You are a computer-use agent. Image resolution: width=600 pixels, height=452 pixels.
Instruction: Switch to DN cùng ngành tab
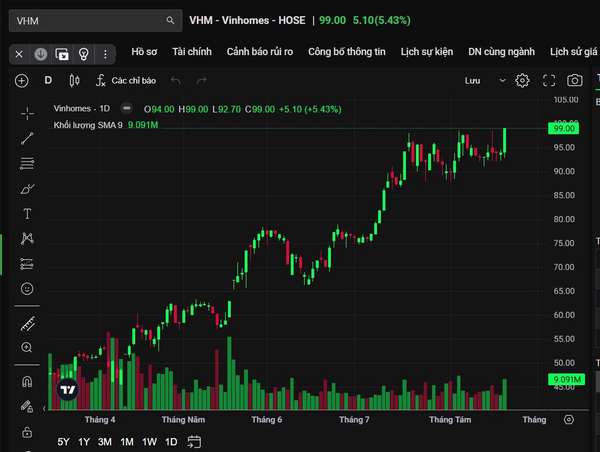pos(501,52)
